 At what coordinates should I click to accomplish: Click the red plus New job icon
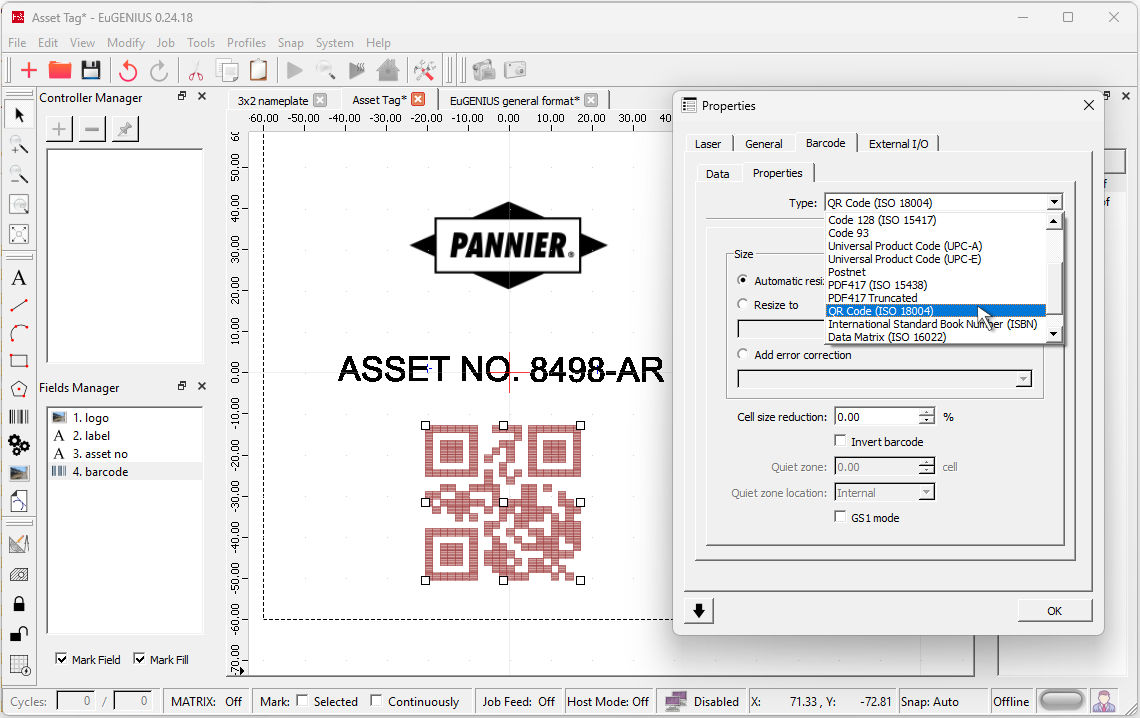click(29, 70)
